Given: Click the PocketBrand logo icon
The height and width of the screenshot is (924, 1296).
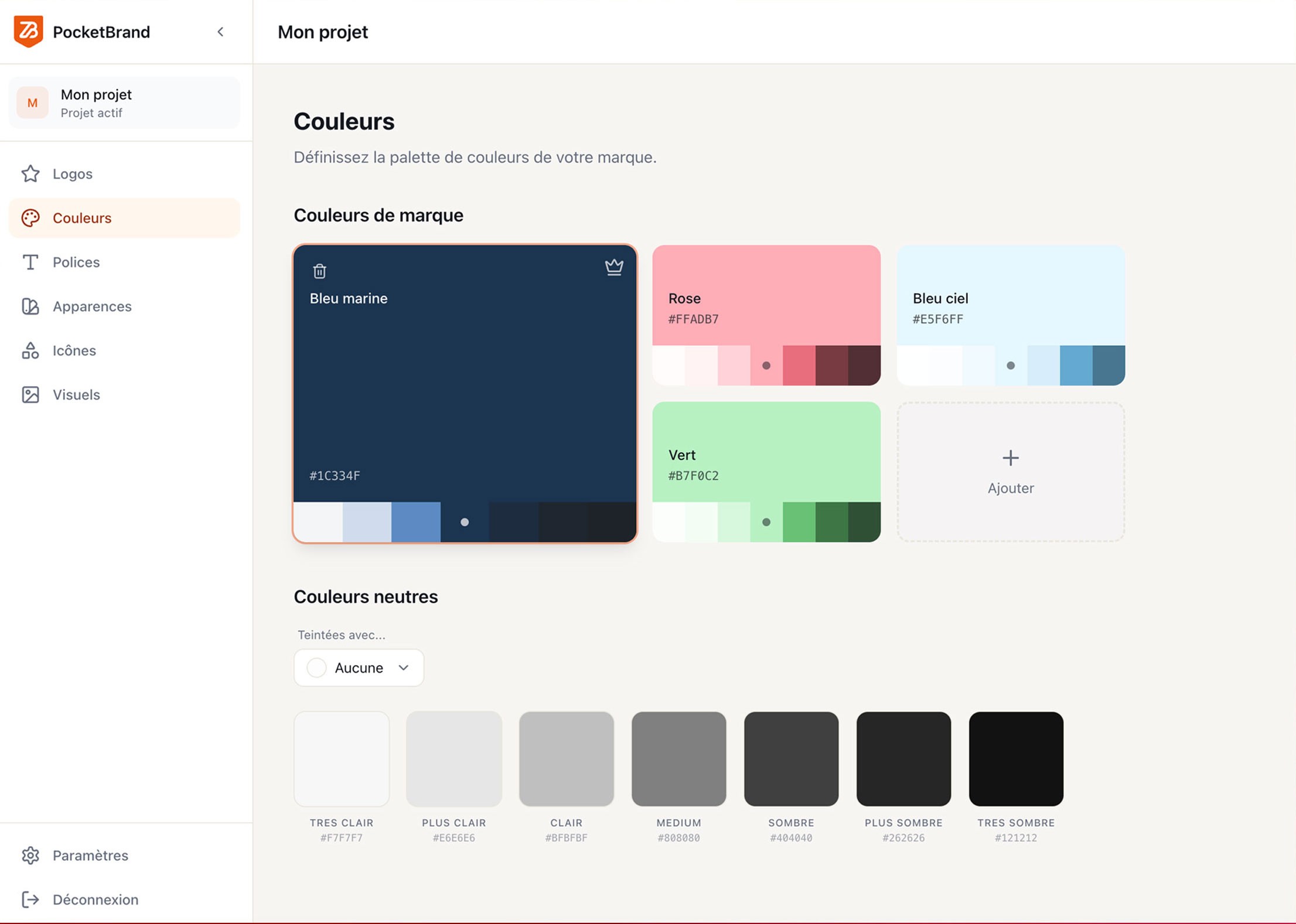Looking at the screenshot, I should point(28,31).
